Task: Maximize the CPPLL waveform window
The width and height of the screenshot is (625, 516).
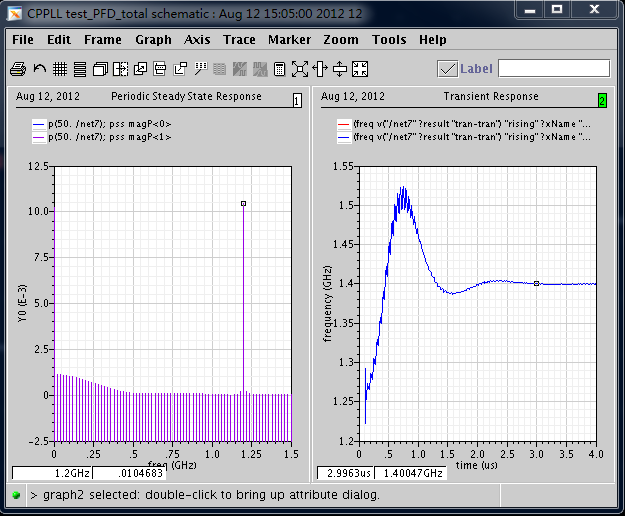Action: coord(557,10)
